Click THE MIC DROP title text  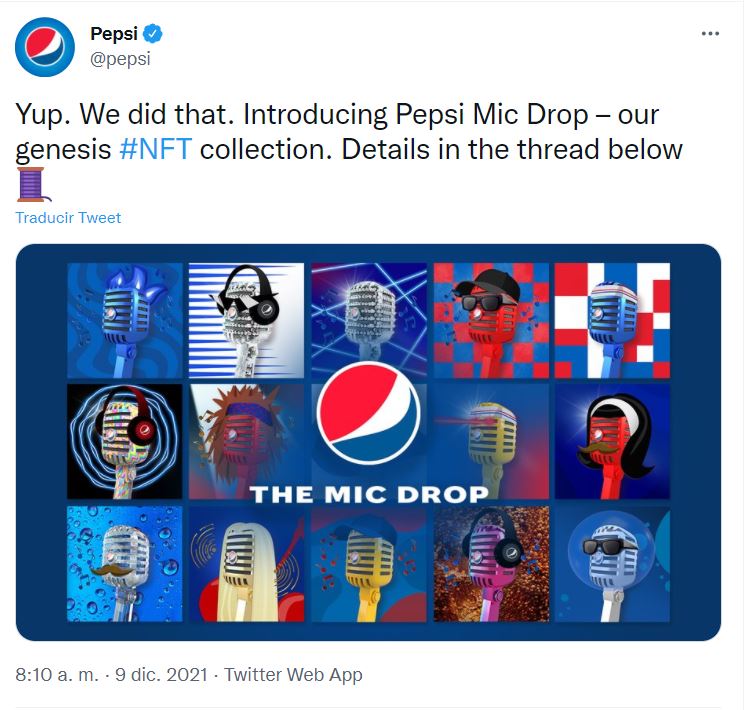click(x=369, y=494)
